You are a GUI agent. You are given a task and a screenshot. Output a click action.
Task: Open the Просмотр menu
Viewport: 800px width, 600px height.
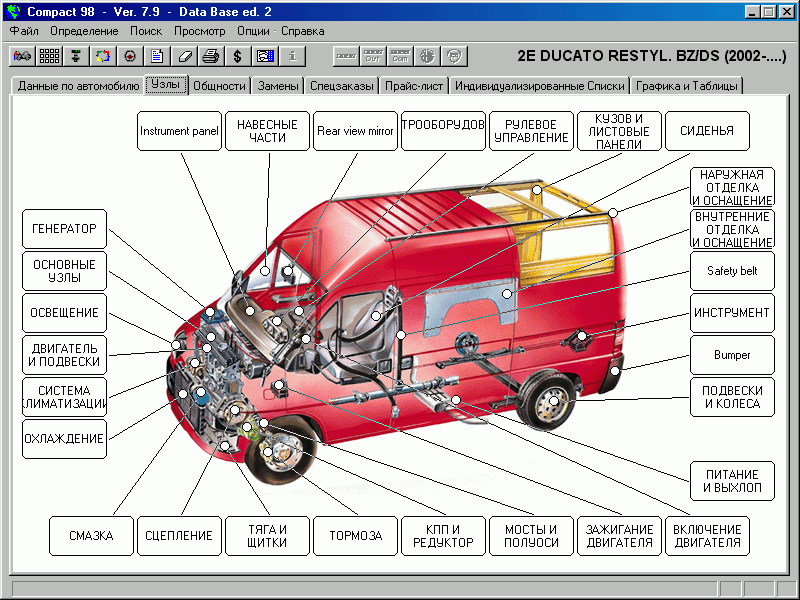coord(199,31)
